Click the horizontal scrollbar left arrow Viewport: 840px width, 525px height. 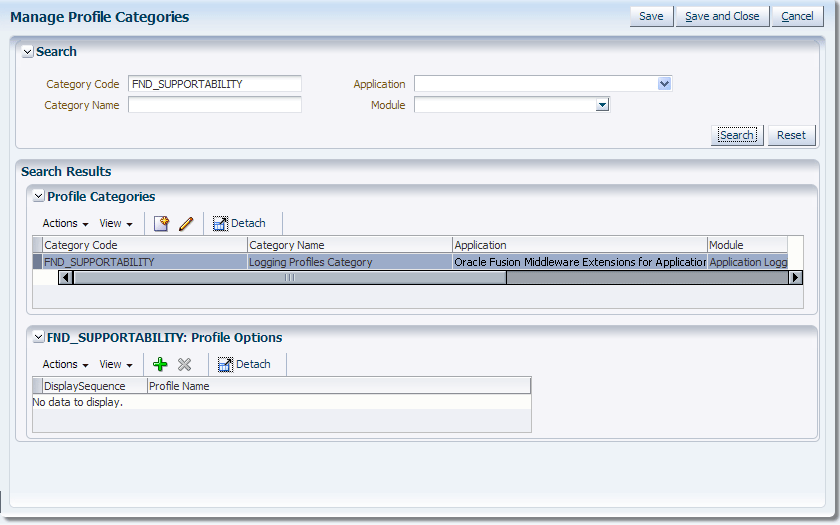pos(66,278)
